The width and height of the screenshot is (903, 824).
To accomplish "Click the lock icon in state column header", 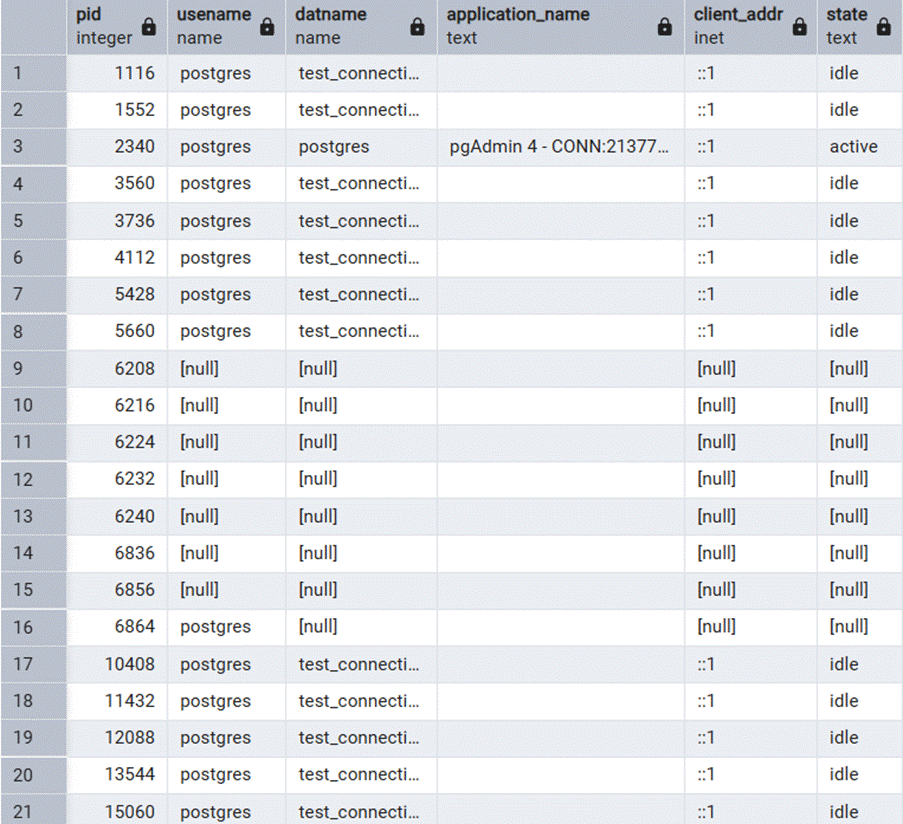I will (883, 26).
